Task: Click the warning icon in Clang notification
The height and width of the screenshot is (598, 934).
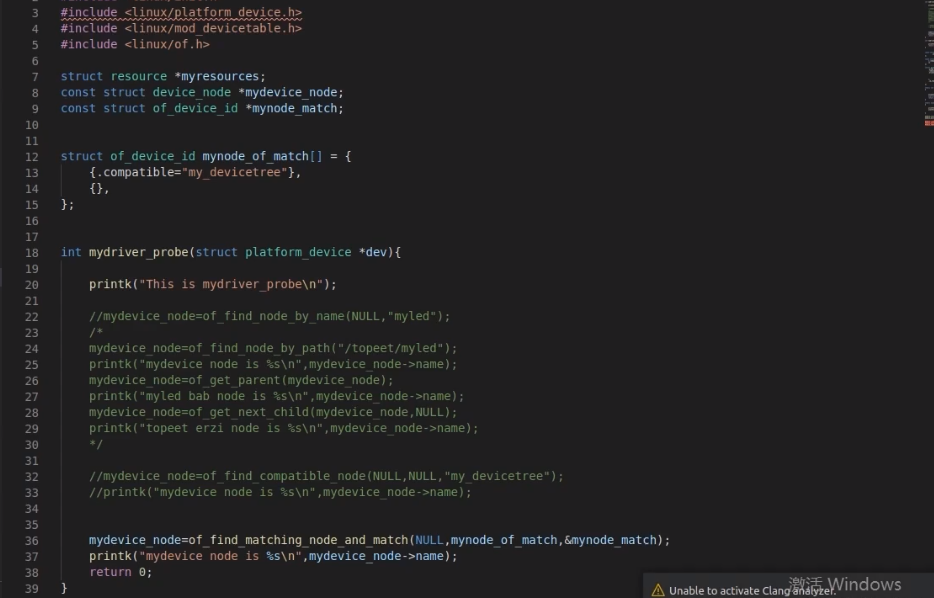Action: (658, 590)
